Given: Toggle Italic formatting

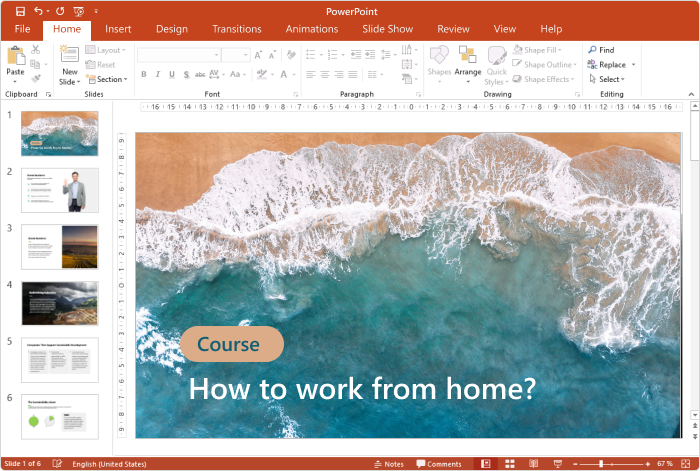Looking at the screenshot, I should 158,75.
